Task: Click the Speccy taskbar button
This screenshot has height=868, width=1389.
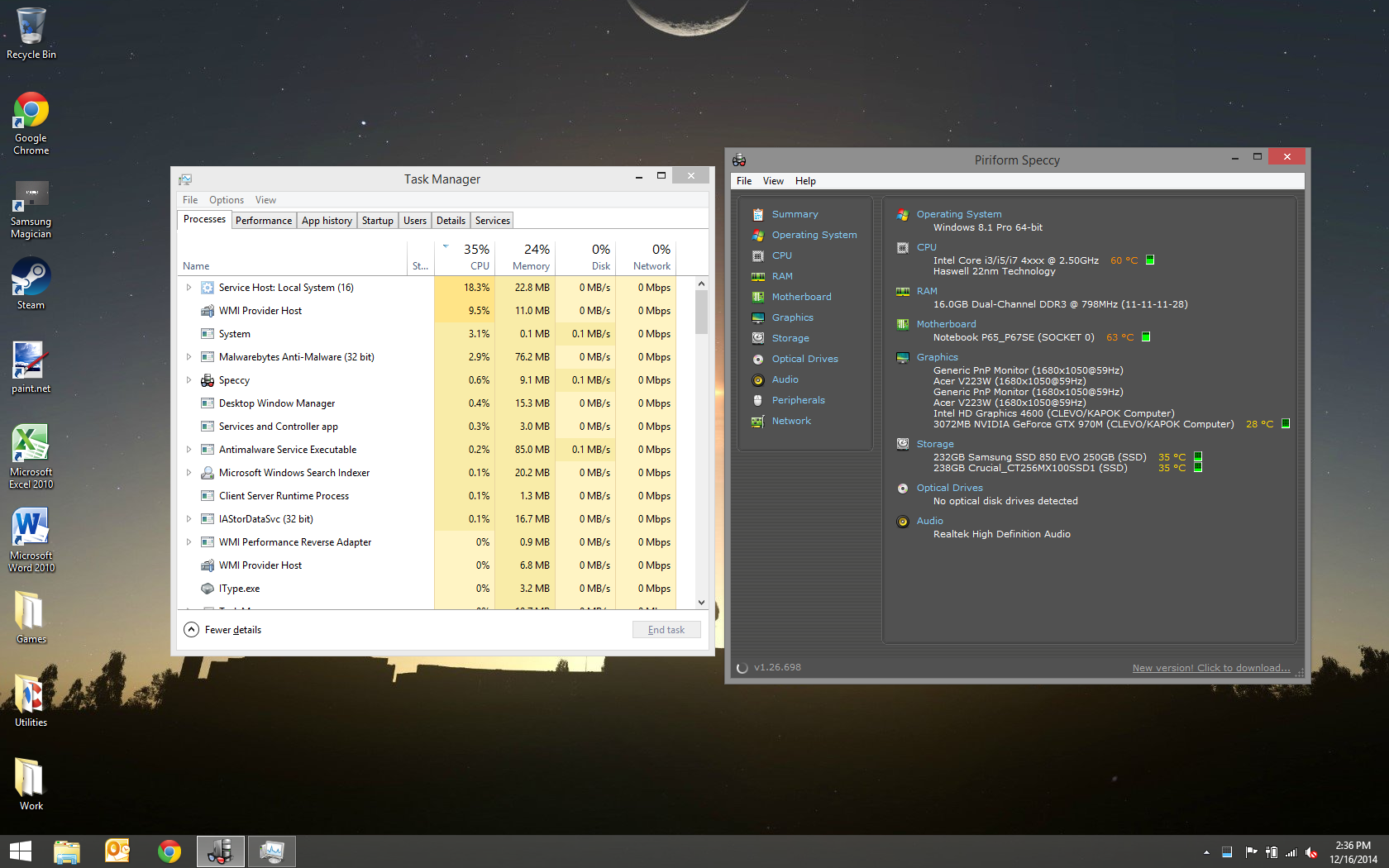Action: coord(221,851)
